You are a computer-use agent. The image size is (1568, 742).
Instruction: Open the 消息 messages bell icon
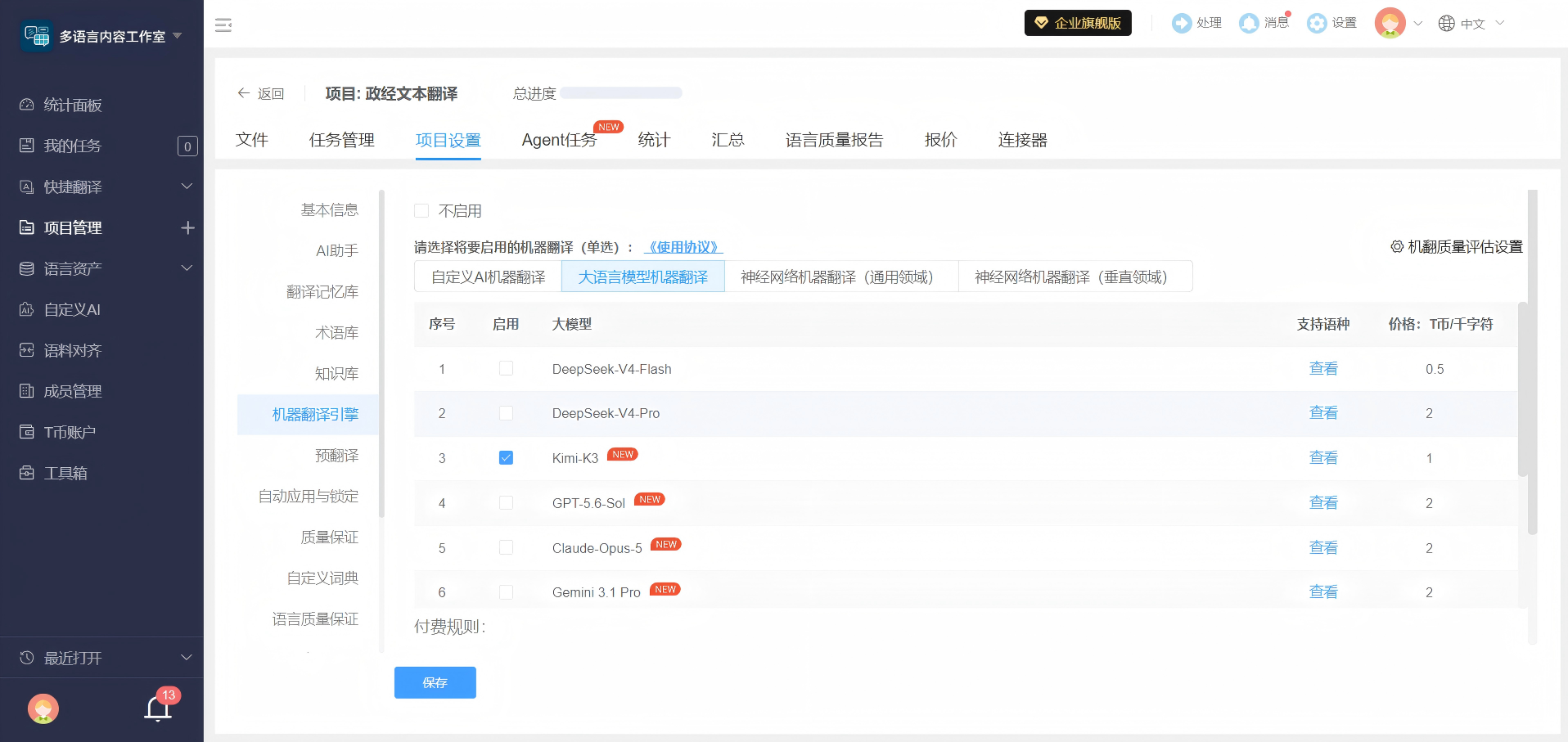[1249, 23]
